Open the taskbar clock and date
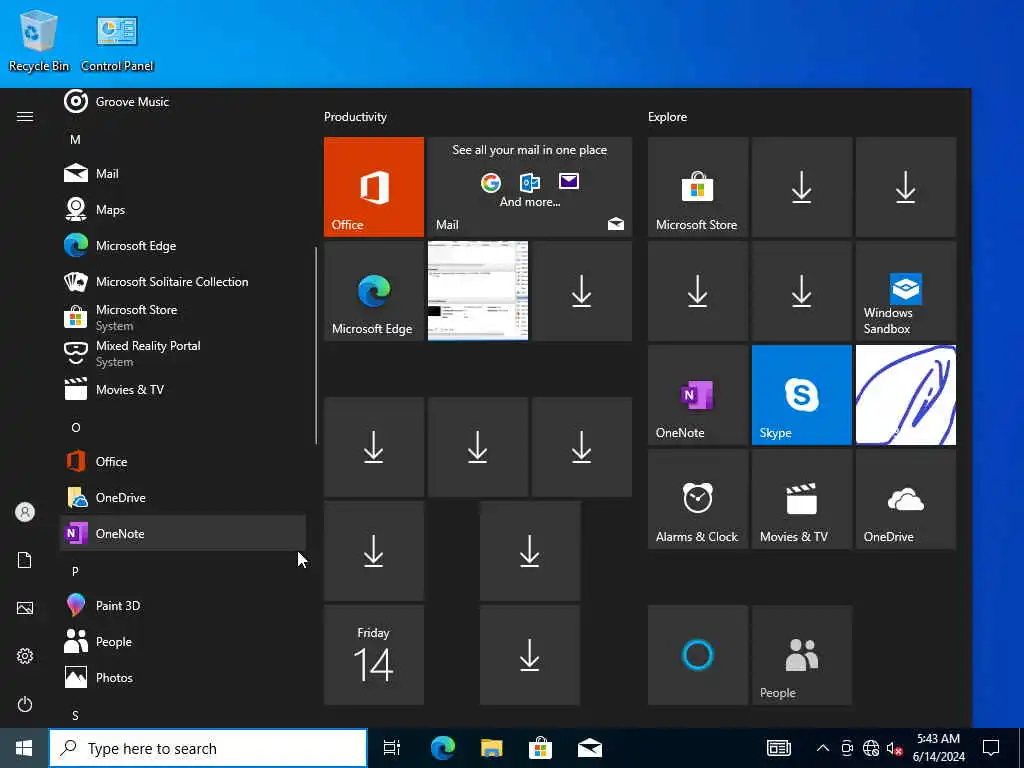 point(938,748)
